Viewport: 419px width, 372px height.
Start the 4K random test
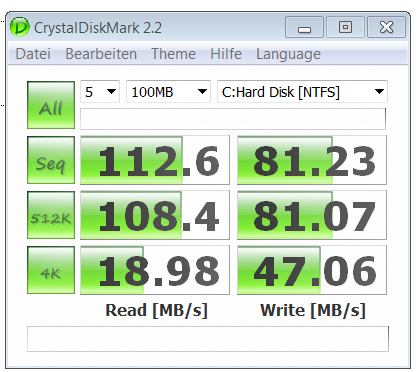(x=51, y=270)
